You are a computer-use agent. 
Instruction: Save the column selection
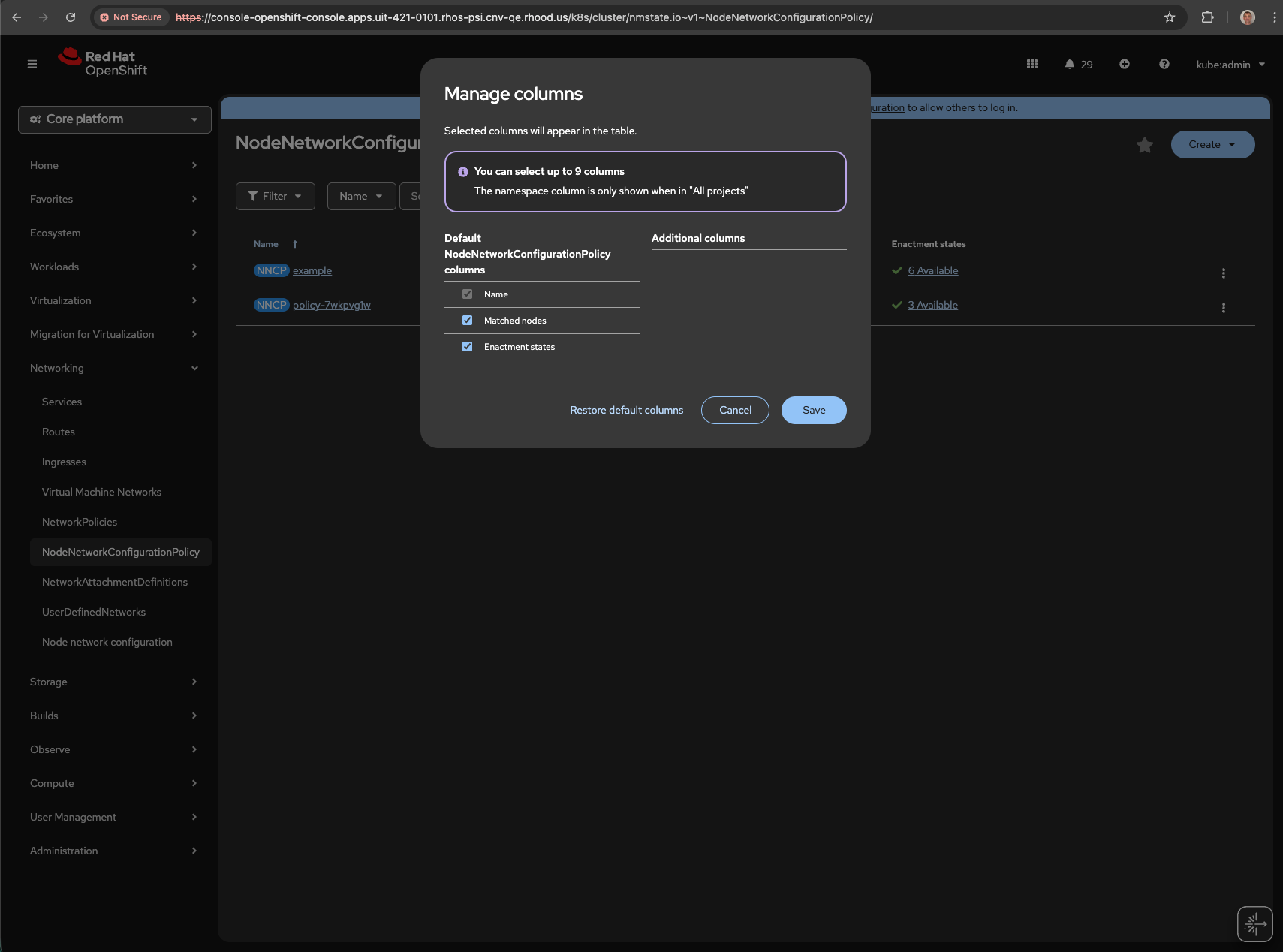click(814, 410)
